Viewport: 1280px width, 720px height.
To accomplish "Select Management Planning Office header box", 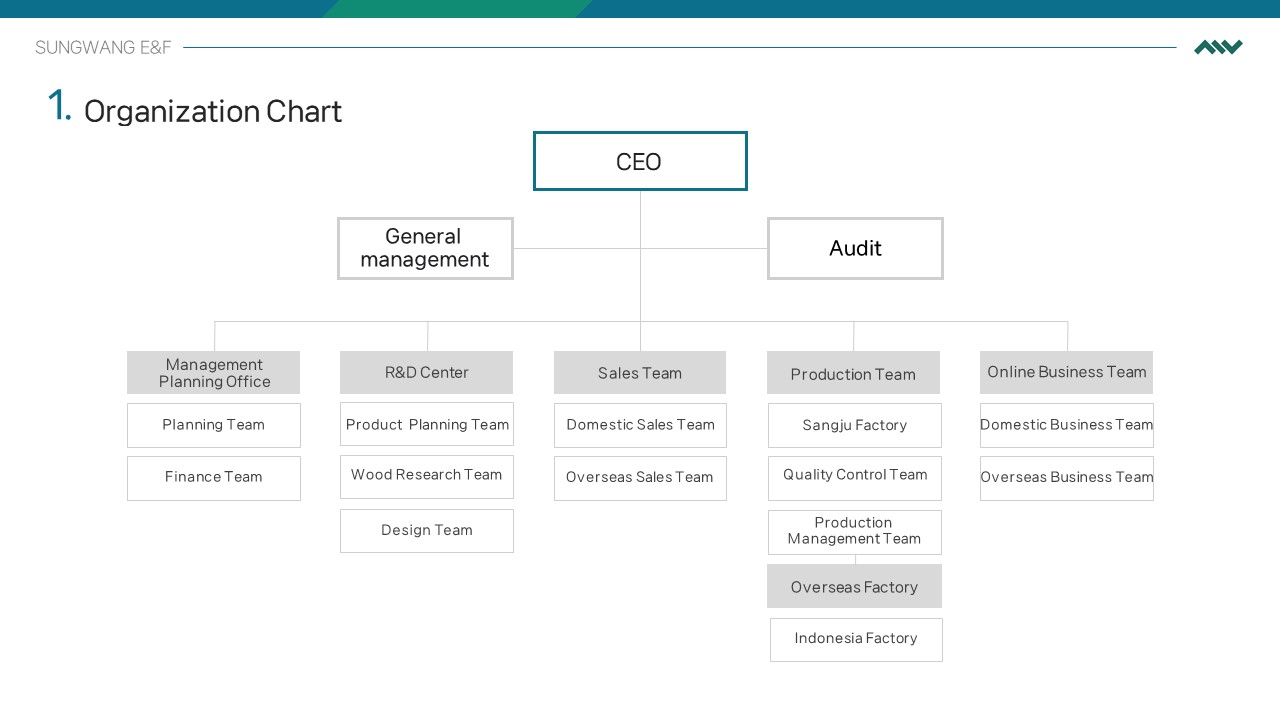I will 213,372.
